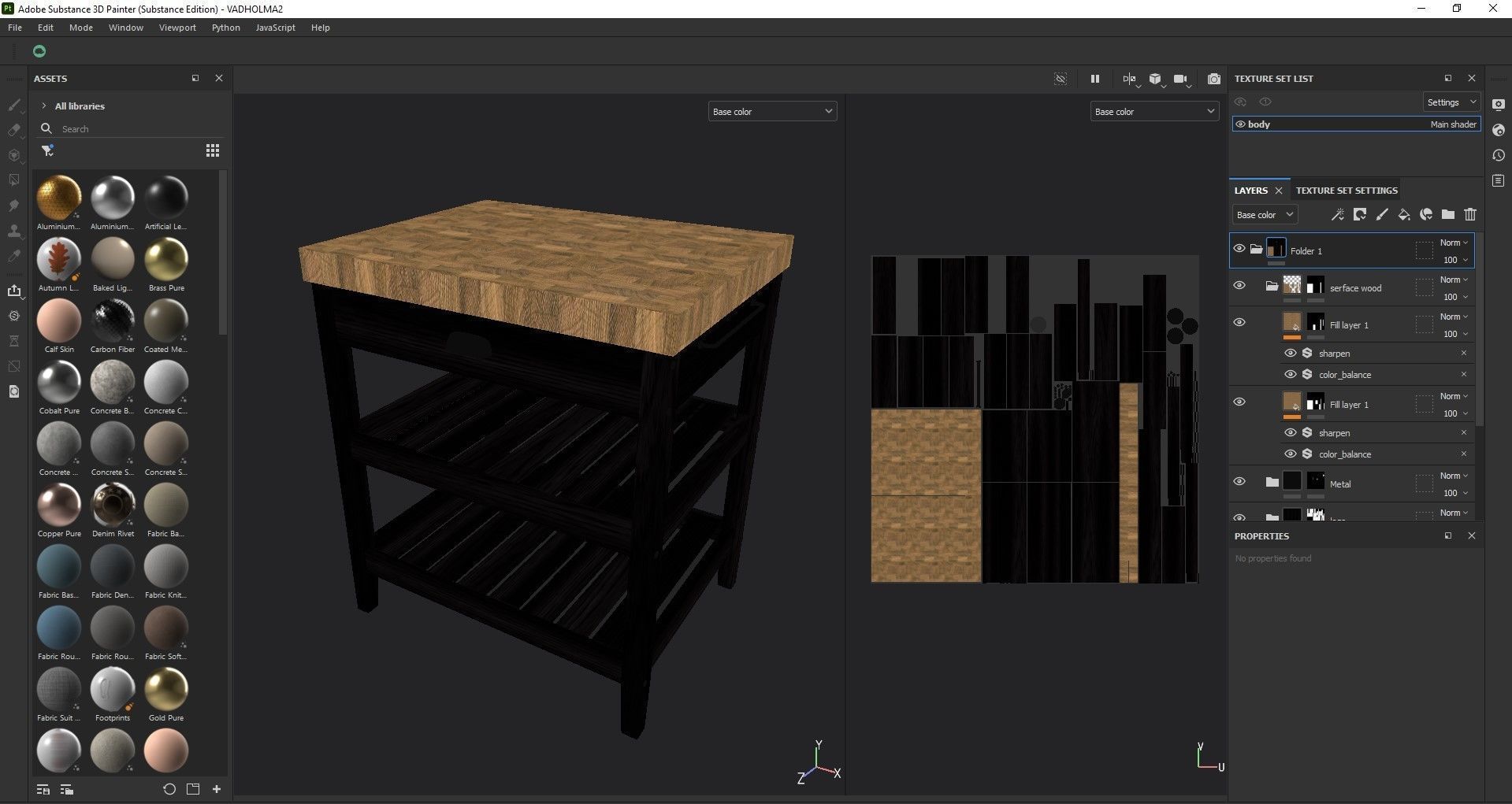Screen dimensions: 1512x804
Task: Open Layers panel Base color channel dropdown
Action: pos(1265,214)
